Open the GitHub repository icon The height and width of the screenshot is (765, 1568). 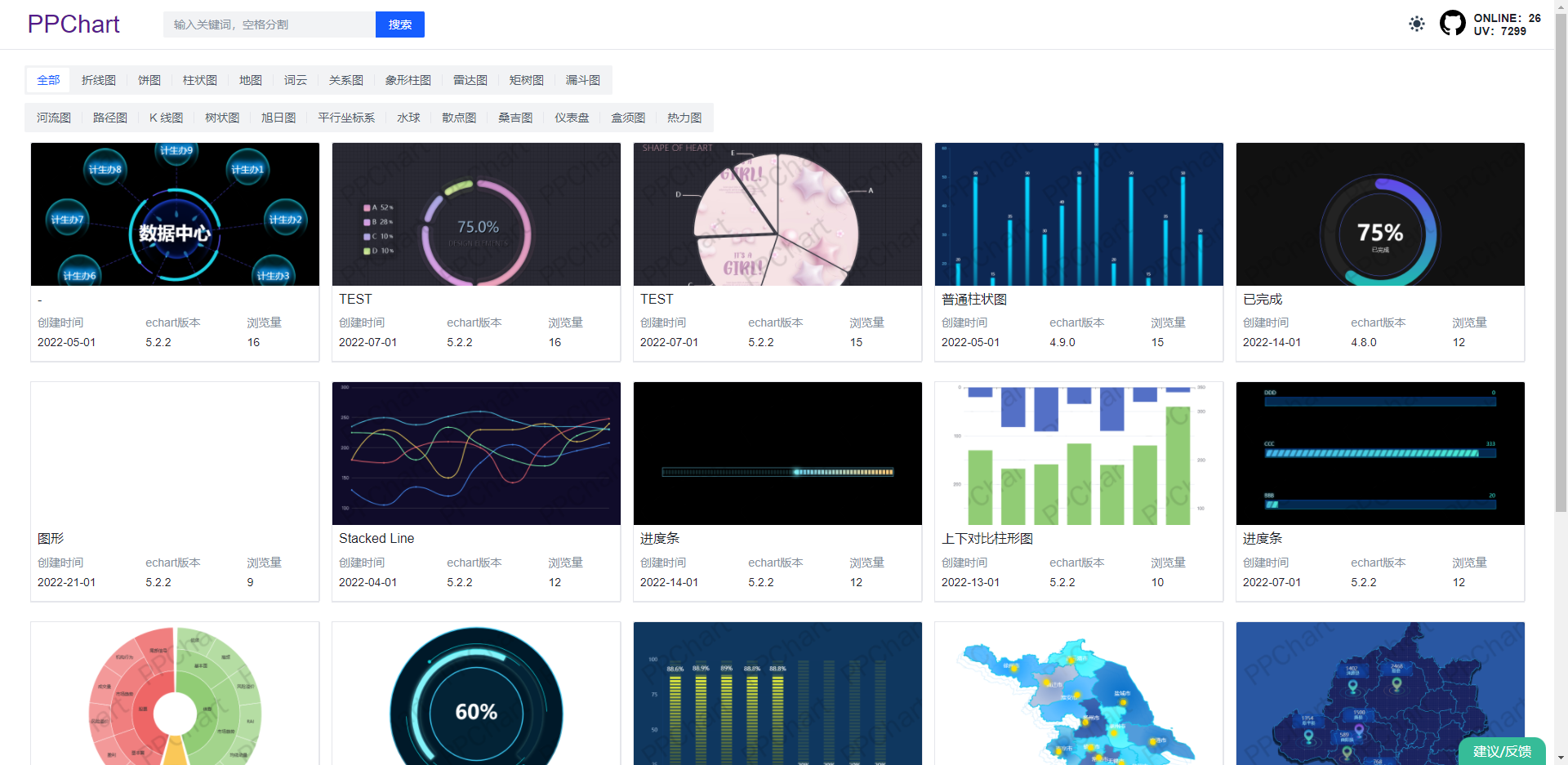click(x=1452, y=23)
